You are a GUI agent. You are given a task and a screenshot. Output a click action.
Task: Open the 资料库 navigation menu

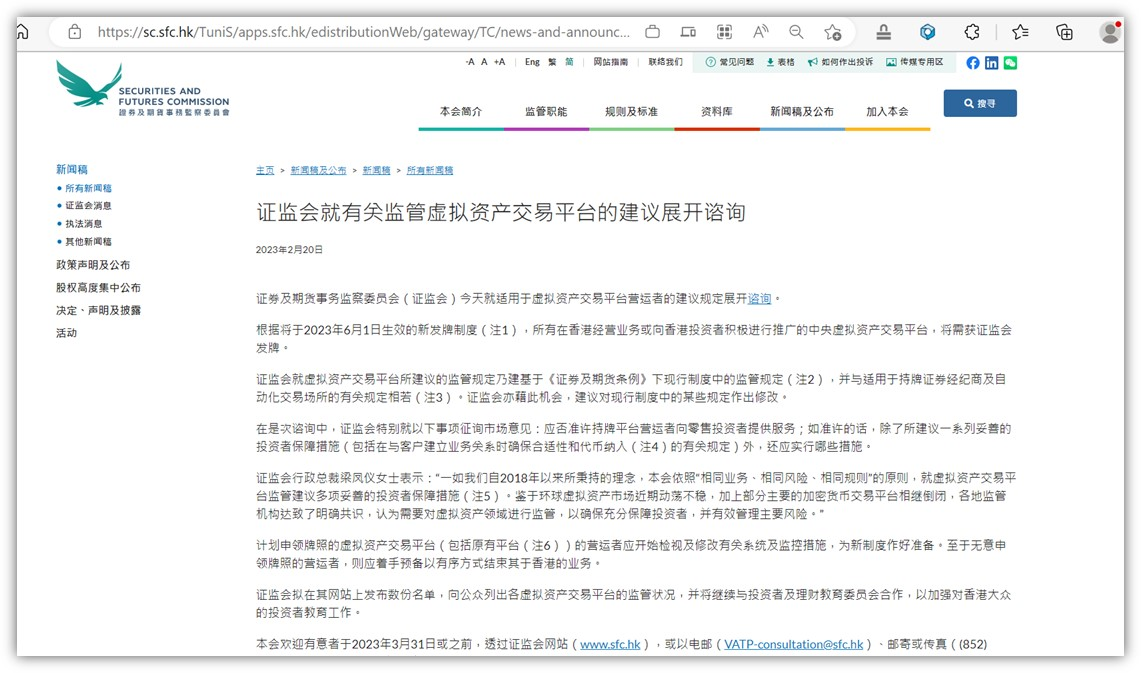pos(717,111)
